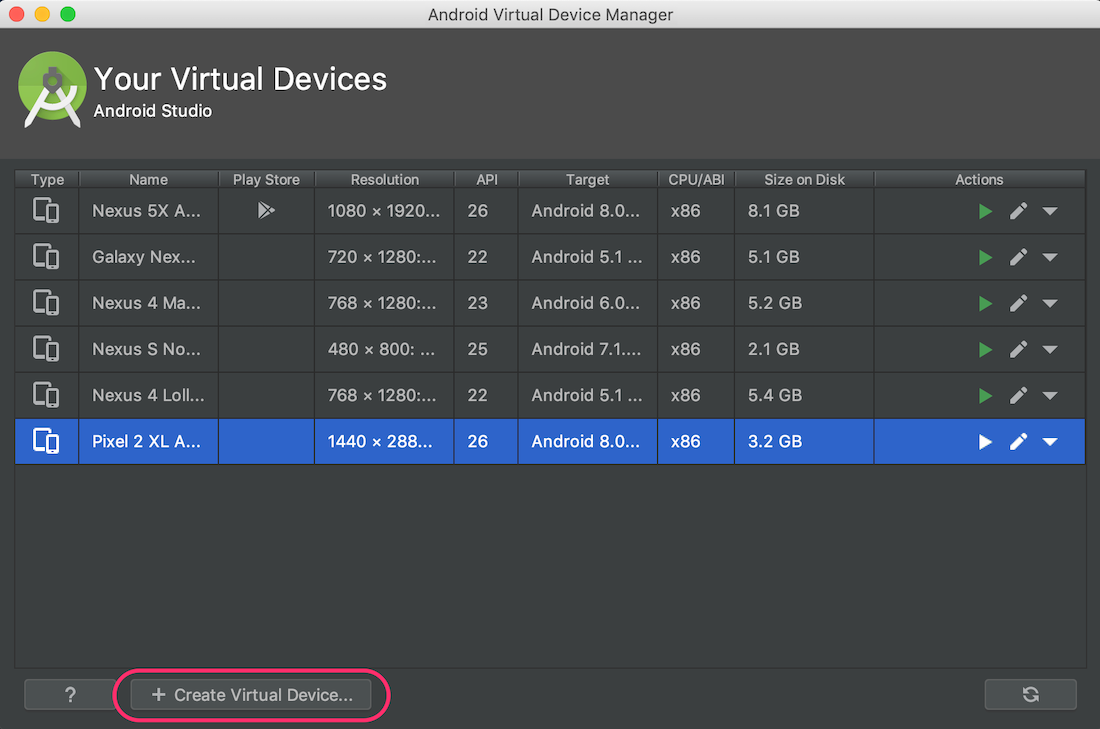Click the Android 6.0... target cell
The height and width of the screenshot is (729, 1100).
pos(586,303)
